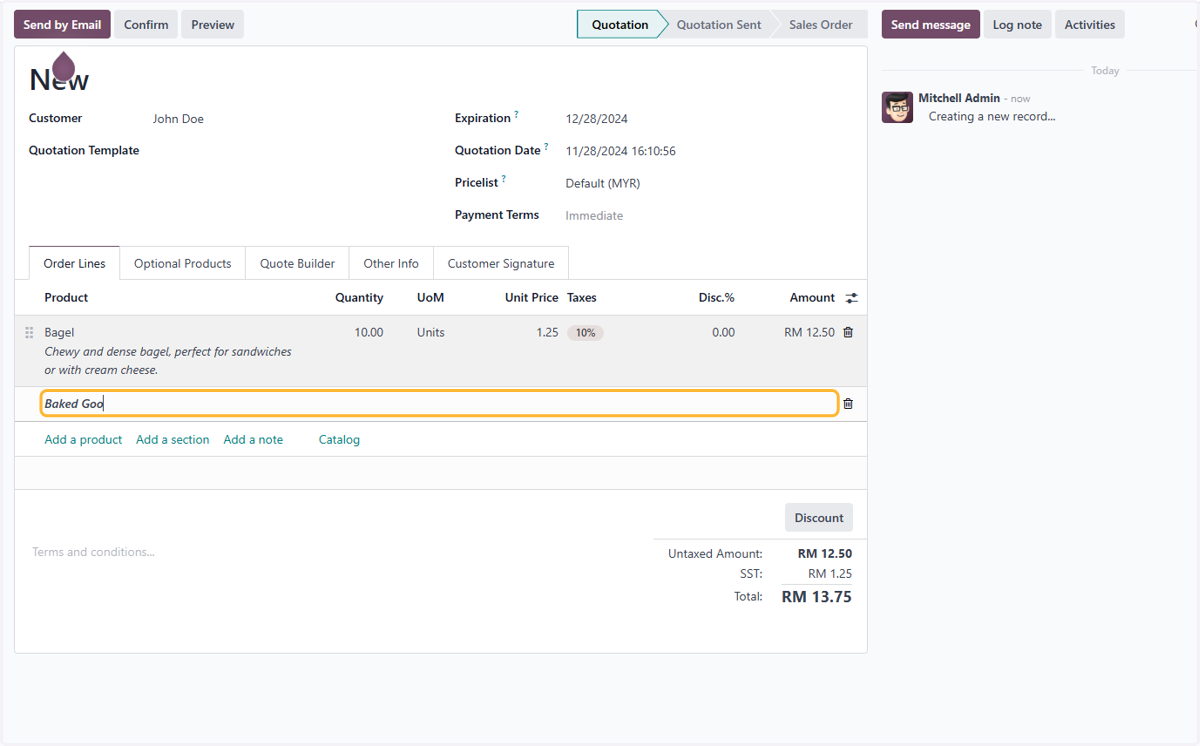Click the Send by Email button
Viewport: 1200px width, 746px height.
point(62,24)
